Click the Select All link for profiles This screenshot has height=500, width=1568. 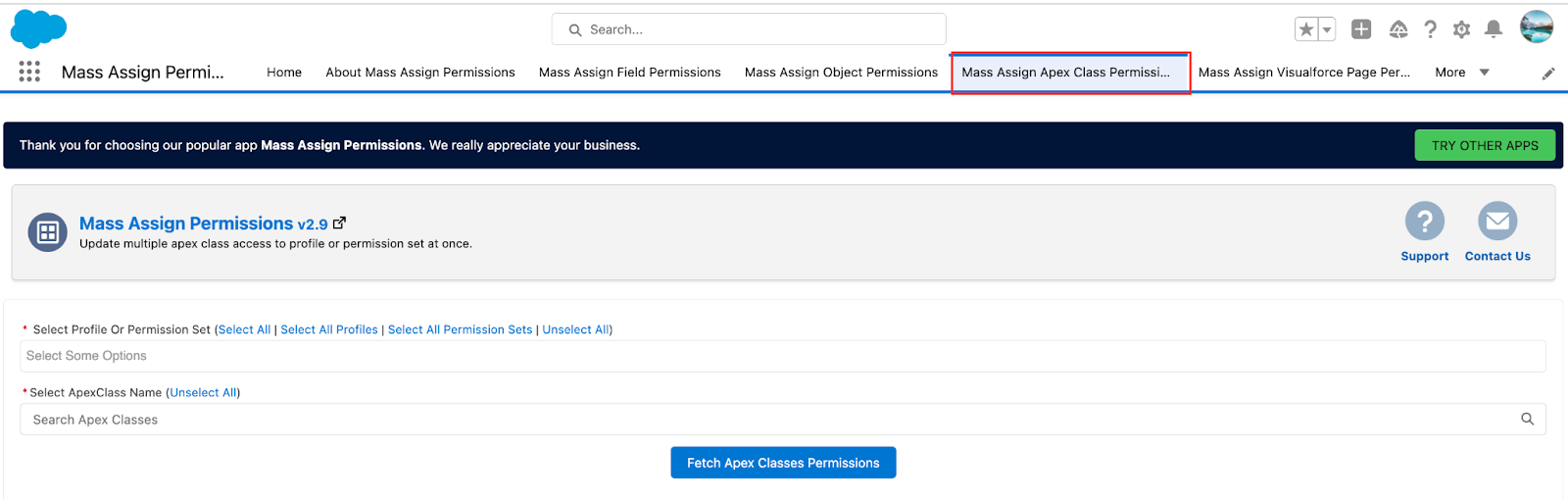click(244, 329)
